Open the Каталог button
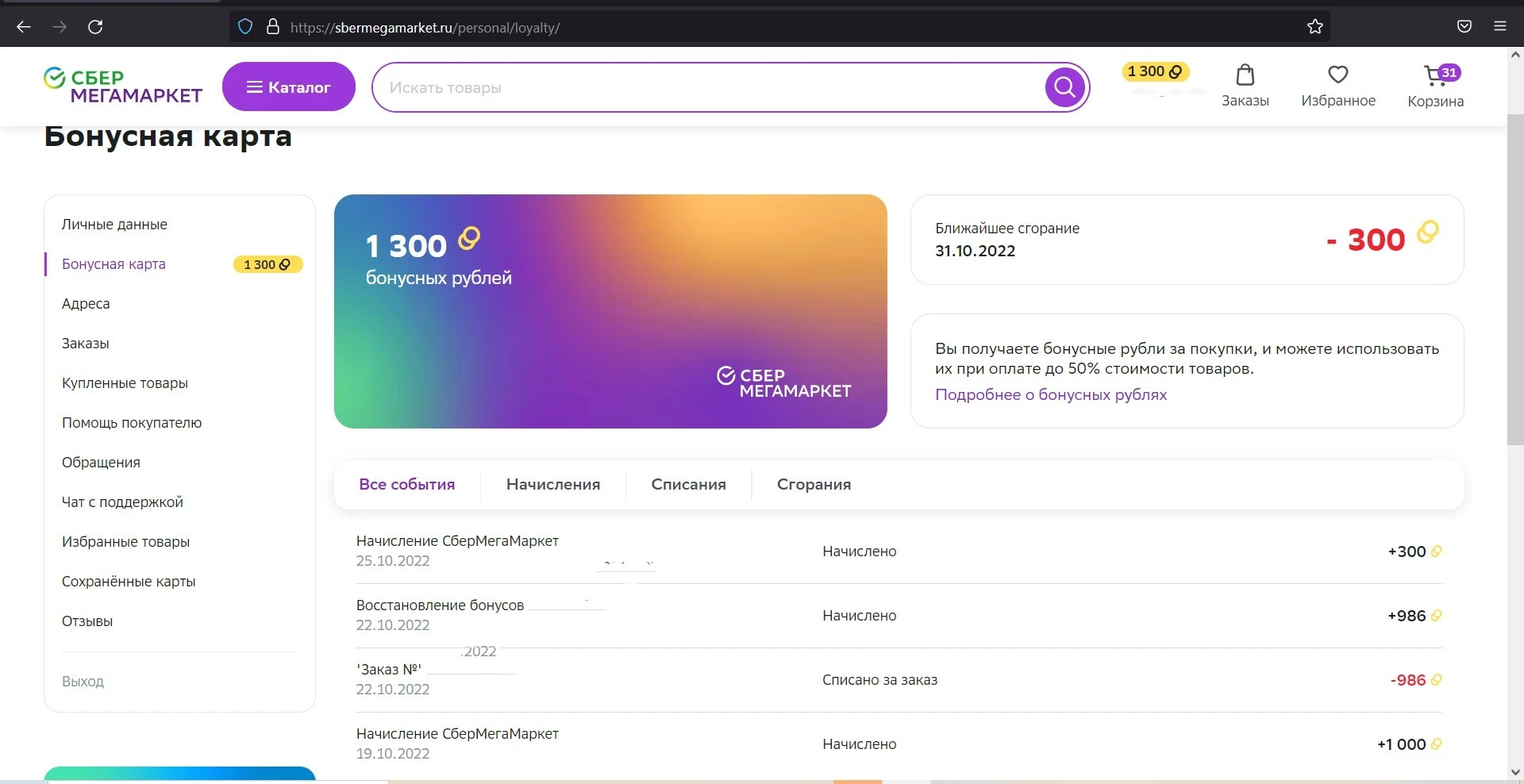 (289, 86)
